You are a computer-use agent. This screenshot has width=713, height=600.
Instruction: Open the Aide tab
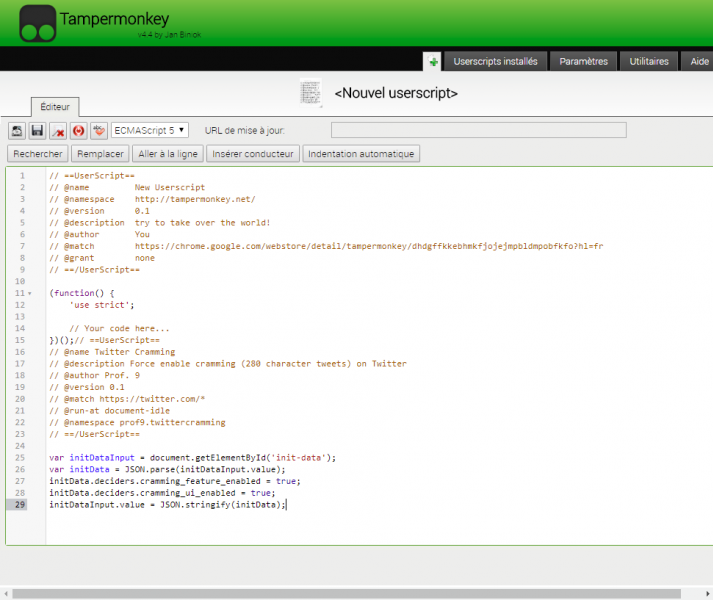699,61
